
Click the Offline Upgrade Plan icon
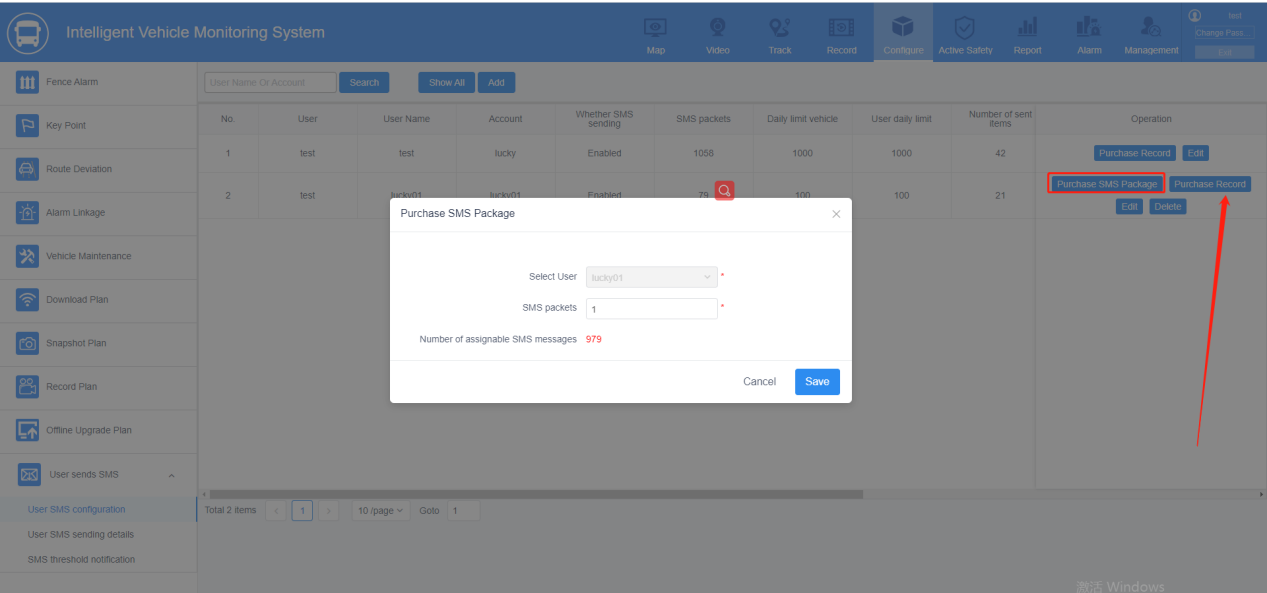27,431
